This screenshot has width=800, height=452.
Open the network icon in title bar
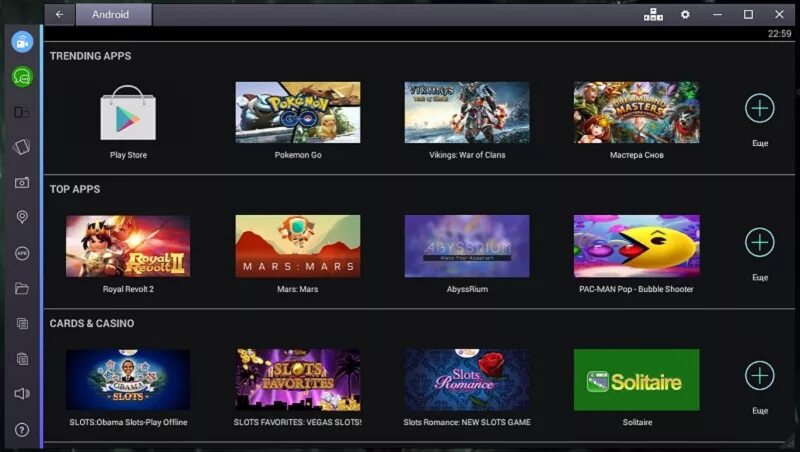click(653, 15)
